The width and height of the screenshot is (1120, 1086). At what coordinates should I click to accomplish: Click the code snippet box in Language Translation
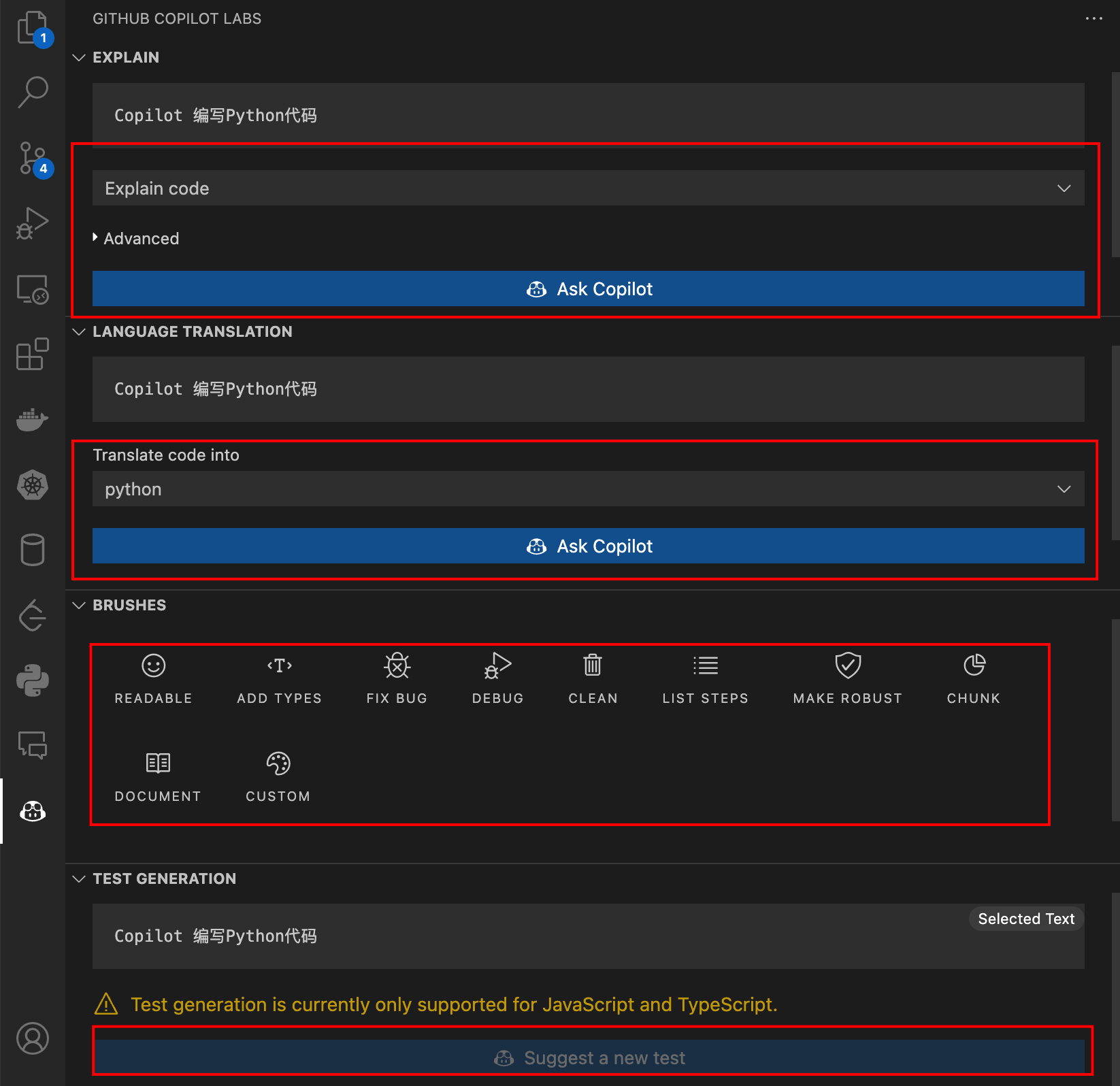point(588,389)
